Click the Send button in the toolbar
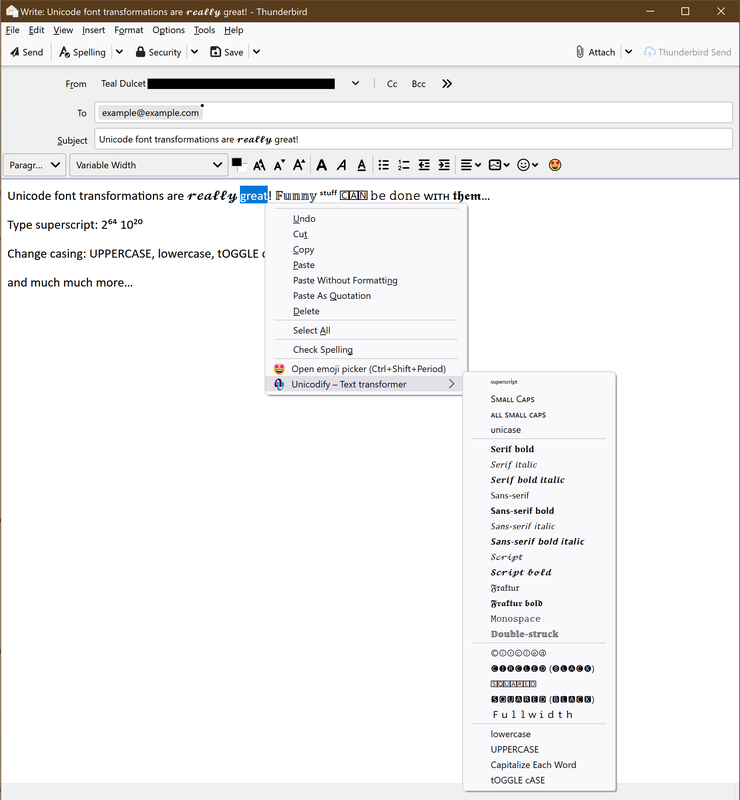The image size is (740, 800). click(27, 52)
